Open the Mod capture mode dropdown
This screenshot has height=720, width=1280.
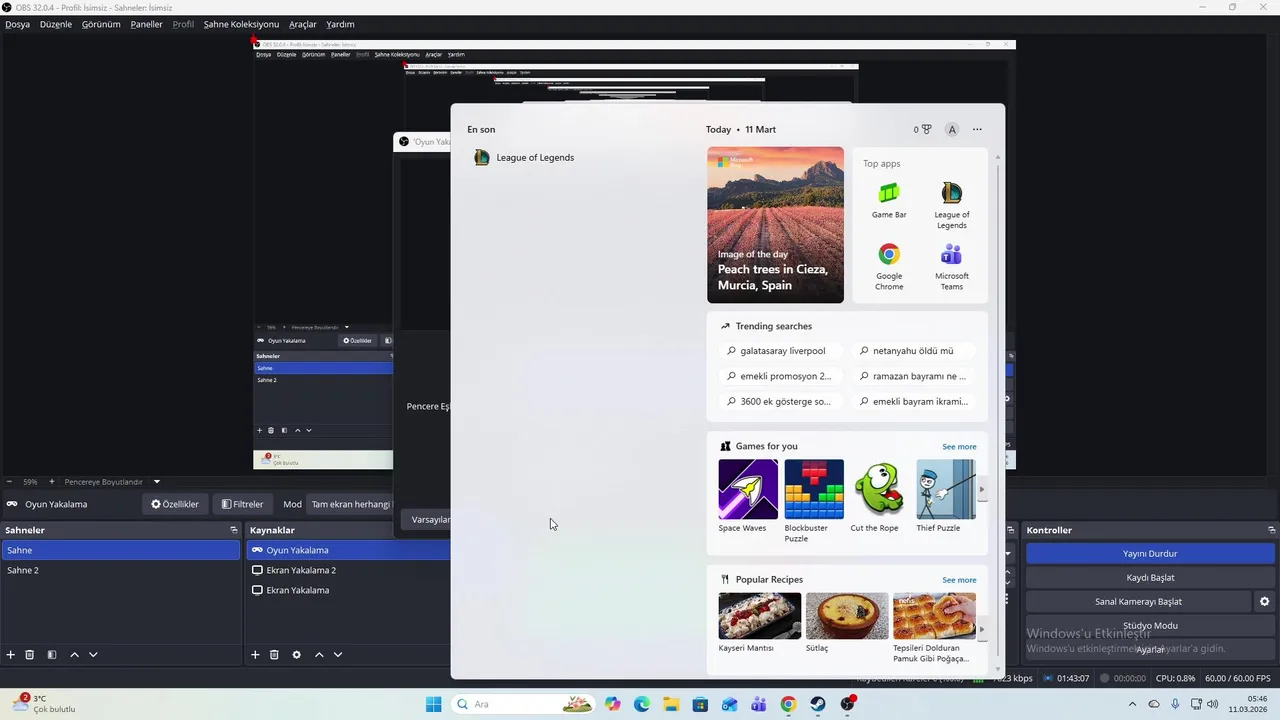[350, 504]
